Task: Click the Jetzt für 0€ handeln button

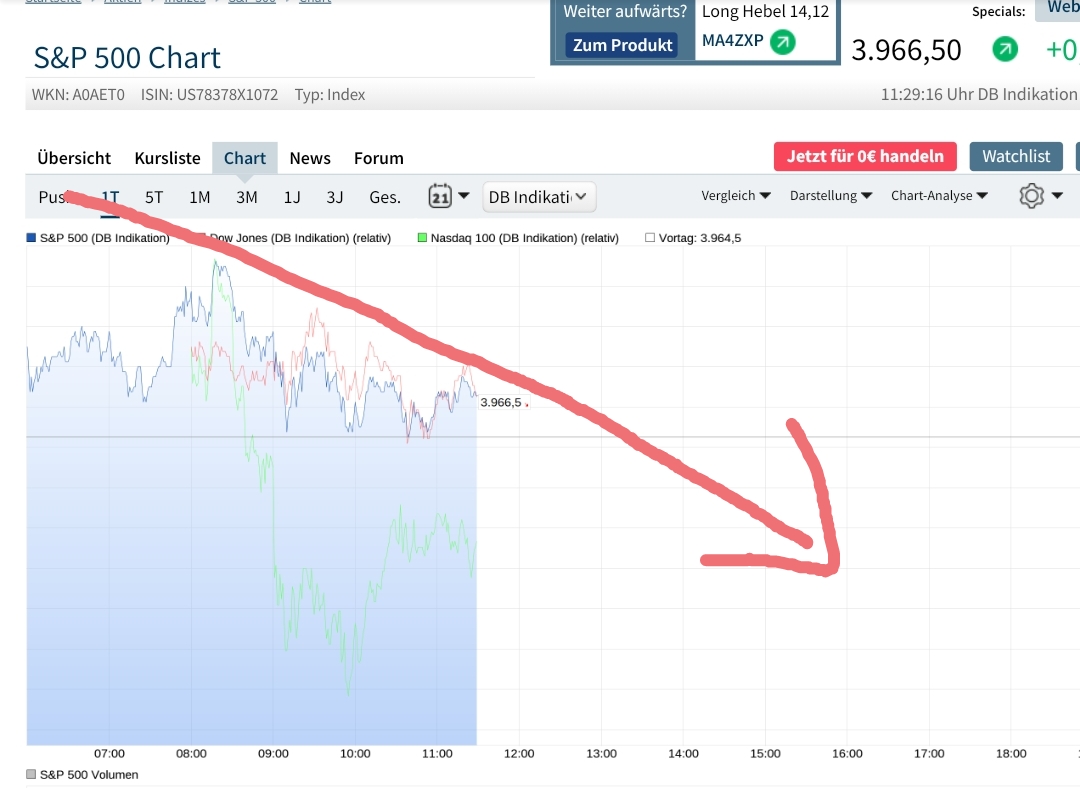Action: pyautogui.click(x=864, y=156)
